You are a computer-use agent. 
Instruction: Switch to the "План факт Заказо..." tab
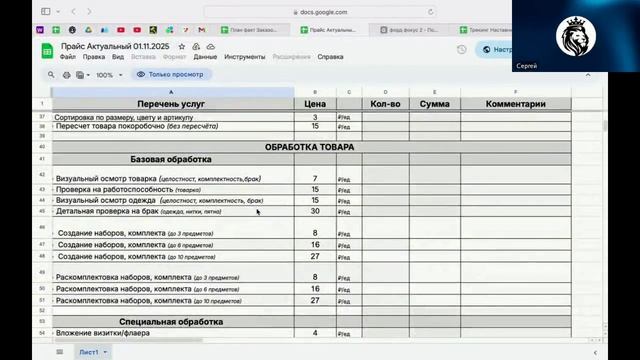(249, 30)
